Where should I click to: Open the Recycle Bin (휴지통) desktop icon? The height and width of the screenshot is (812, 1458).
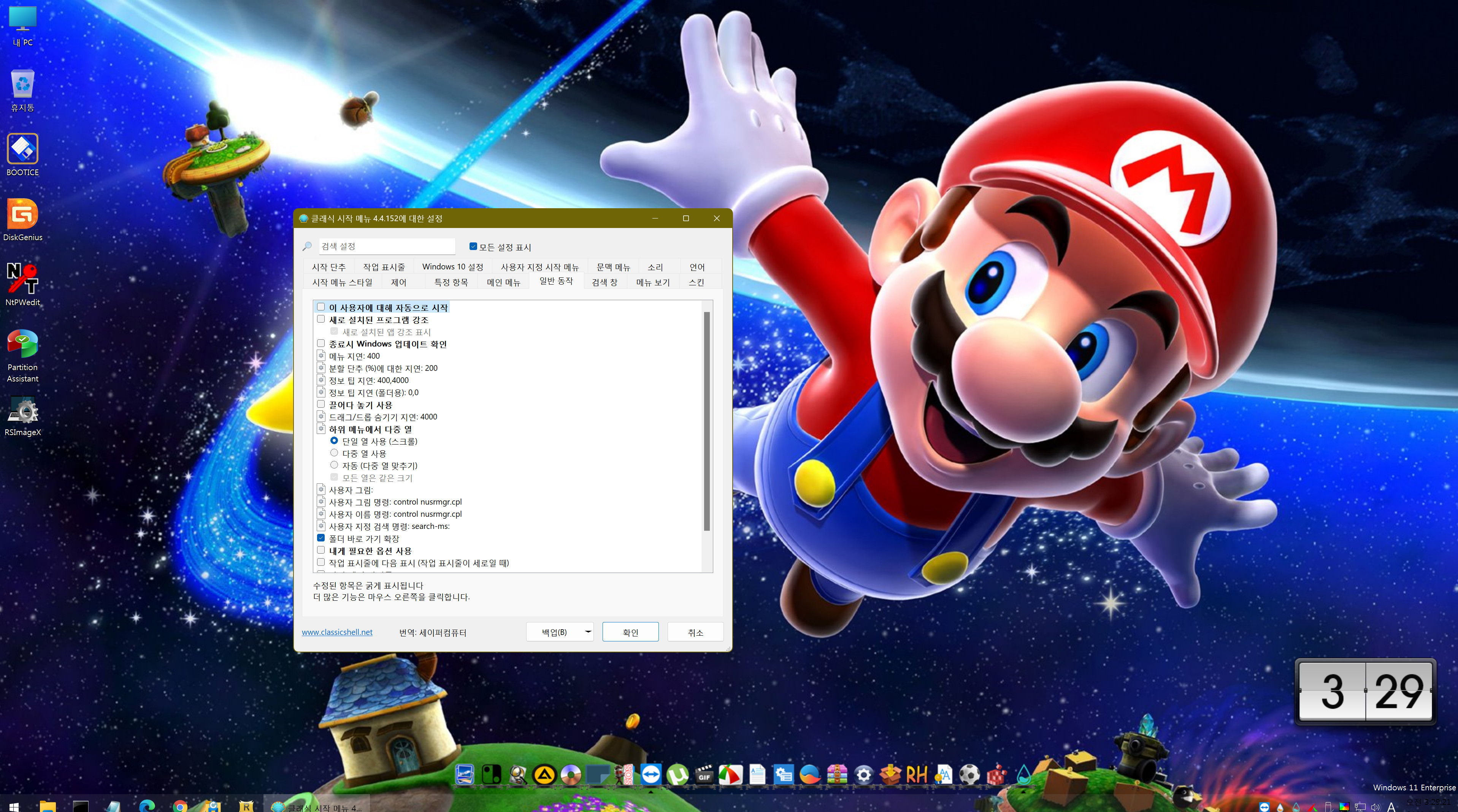pyautogui.click(x=23, y=91)
